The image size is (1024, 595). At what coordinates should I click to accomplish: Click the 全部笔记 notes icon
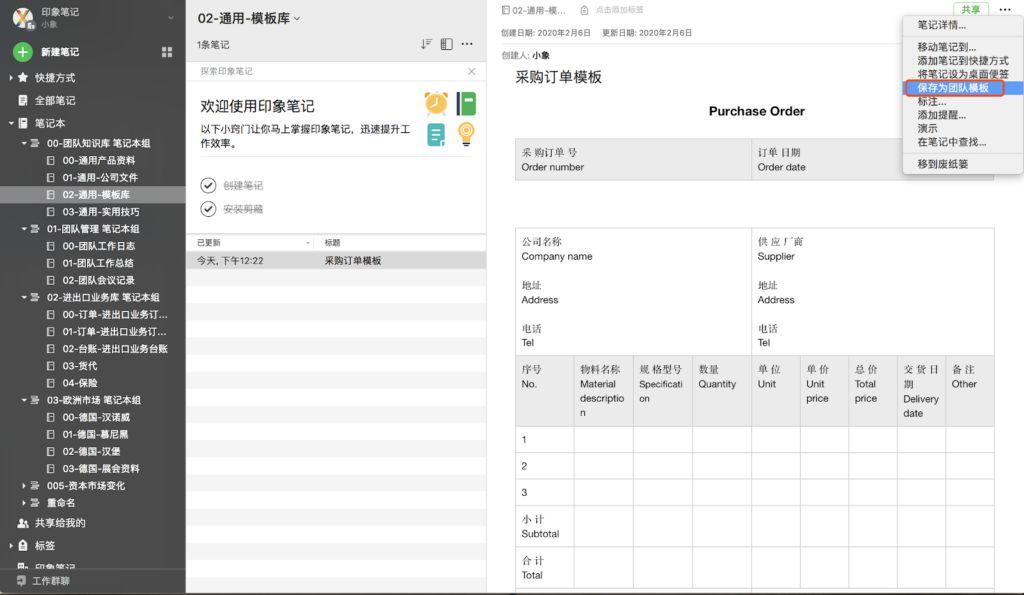click(x=23, y=100)
